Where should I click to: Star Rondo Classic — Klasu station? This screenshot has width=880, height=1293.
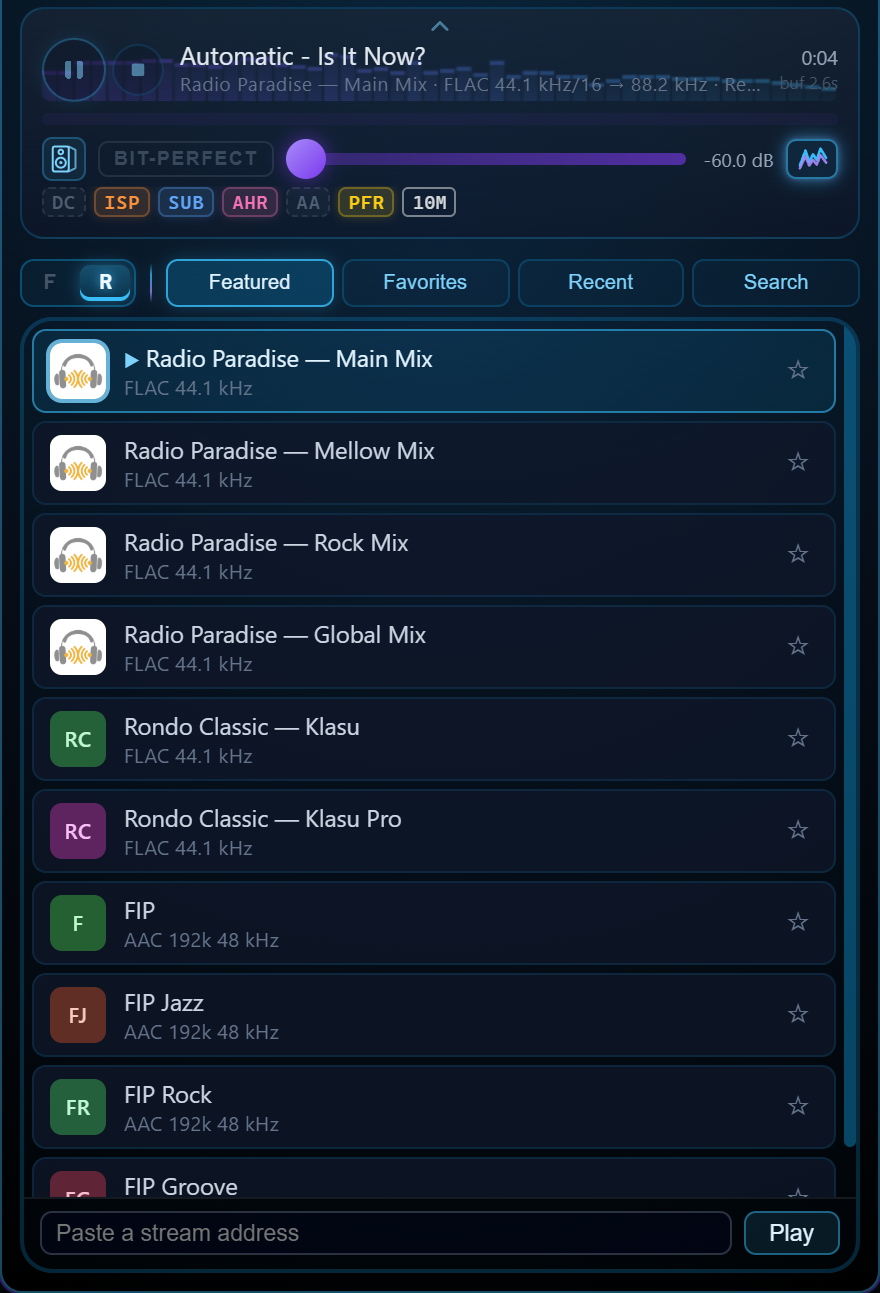[x=798, y=738]
